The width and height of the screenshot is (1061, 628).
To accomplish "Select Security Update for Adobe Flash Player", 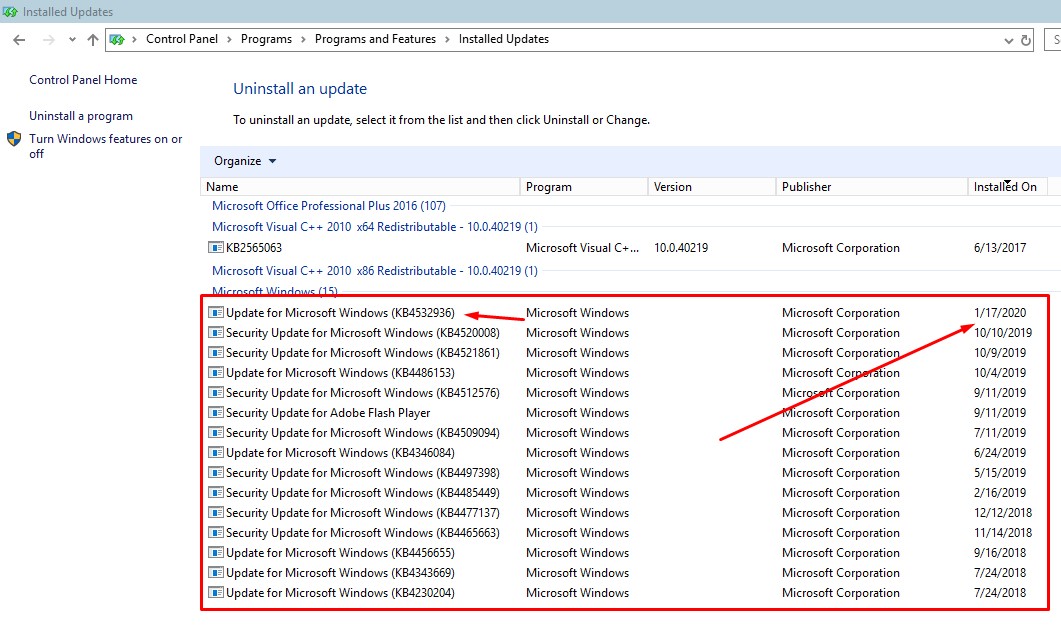I will [x=328, y=413].
